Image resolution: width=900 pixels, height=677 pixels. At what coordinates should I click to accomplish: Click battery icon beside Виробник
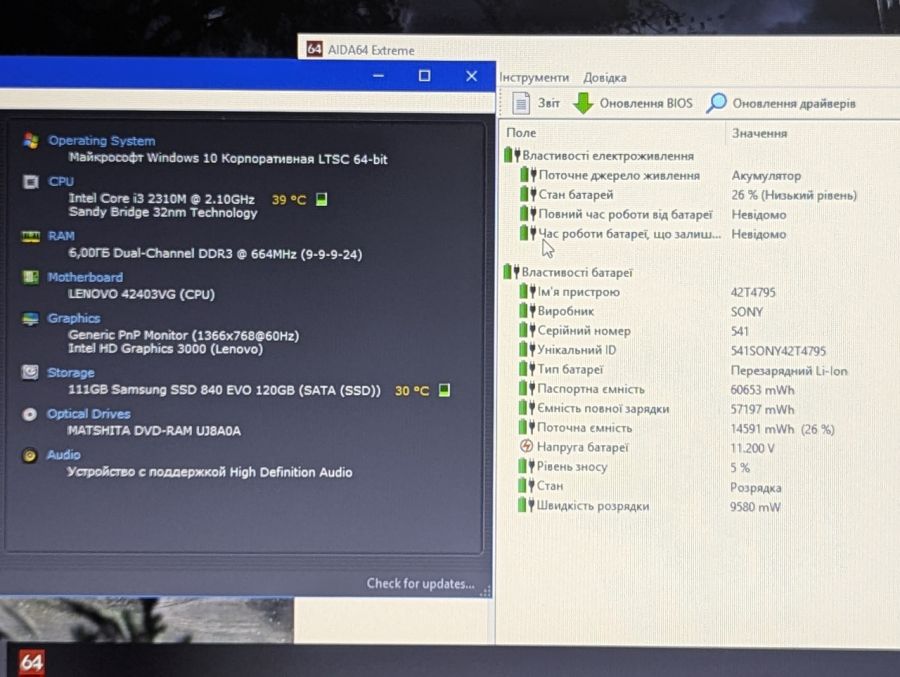pos(527,311)
